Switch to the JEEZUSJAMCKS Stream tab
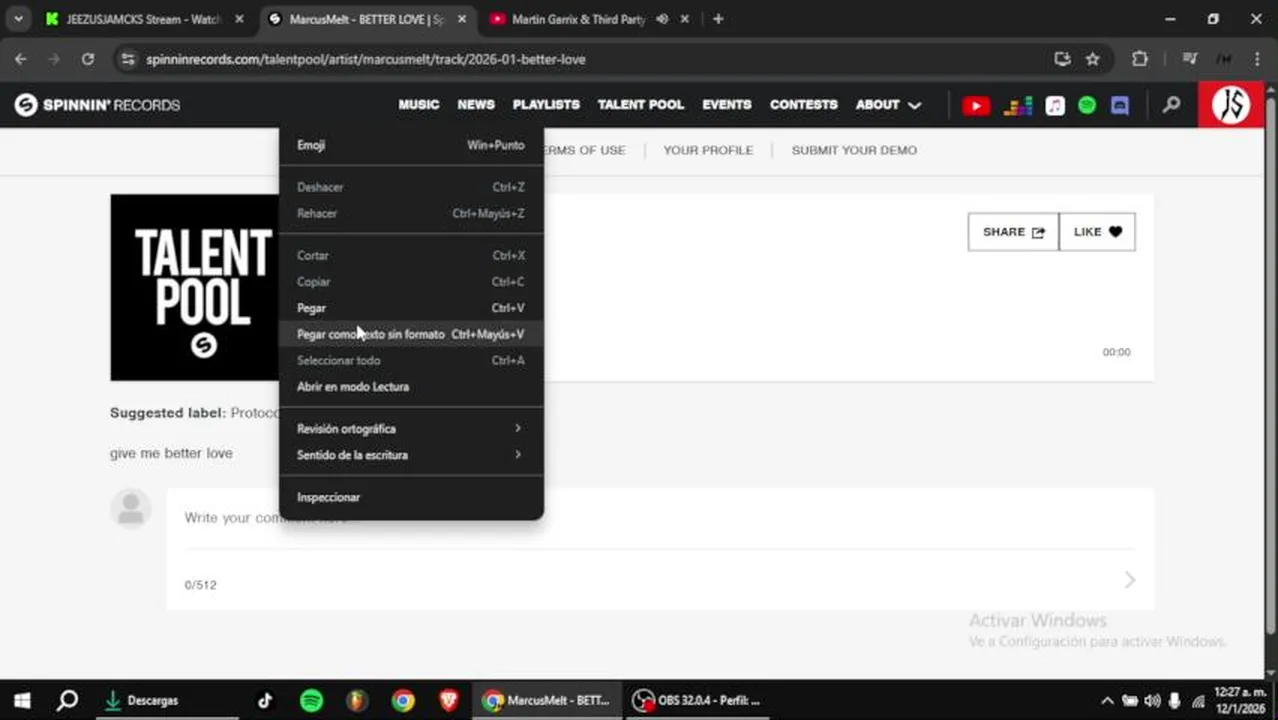Viewport: 1278px width, 720px height. click(142, 19)
